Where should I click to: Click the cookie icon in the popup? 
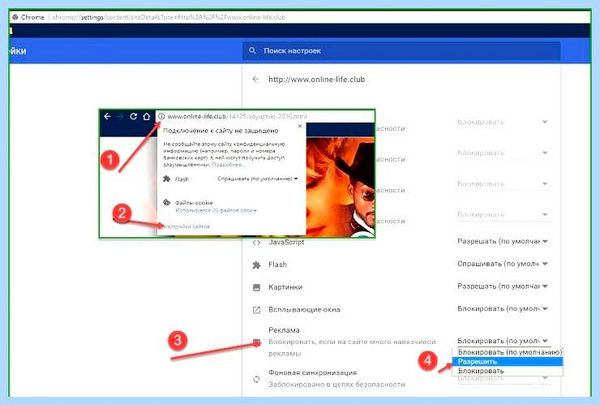click(166, 202)
